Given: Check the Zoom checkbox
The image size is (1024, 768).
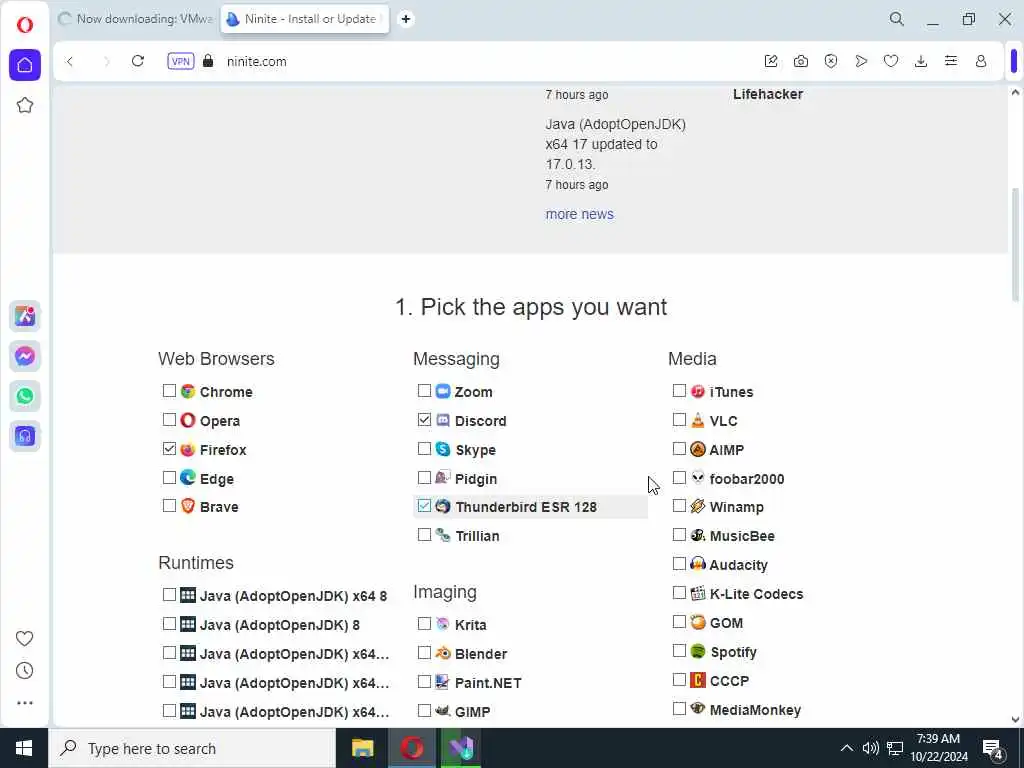Looking at the screenshot, I should tap(424, 391).
